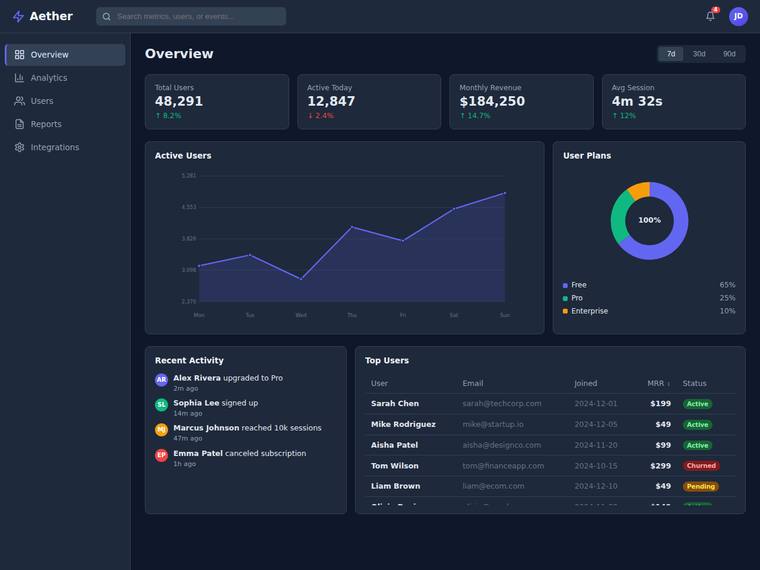Switch to the 30d time range
The image size is (760, 570).
[699, 54]
